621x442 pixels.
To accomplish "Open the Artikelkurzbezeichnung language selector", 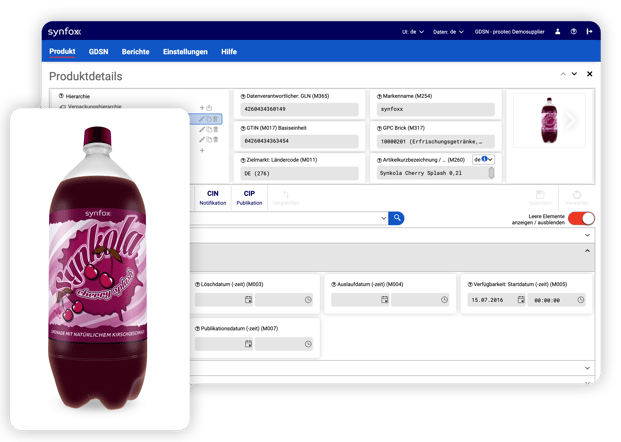I will (484, 159).
